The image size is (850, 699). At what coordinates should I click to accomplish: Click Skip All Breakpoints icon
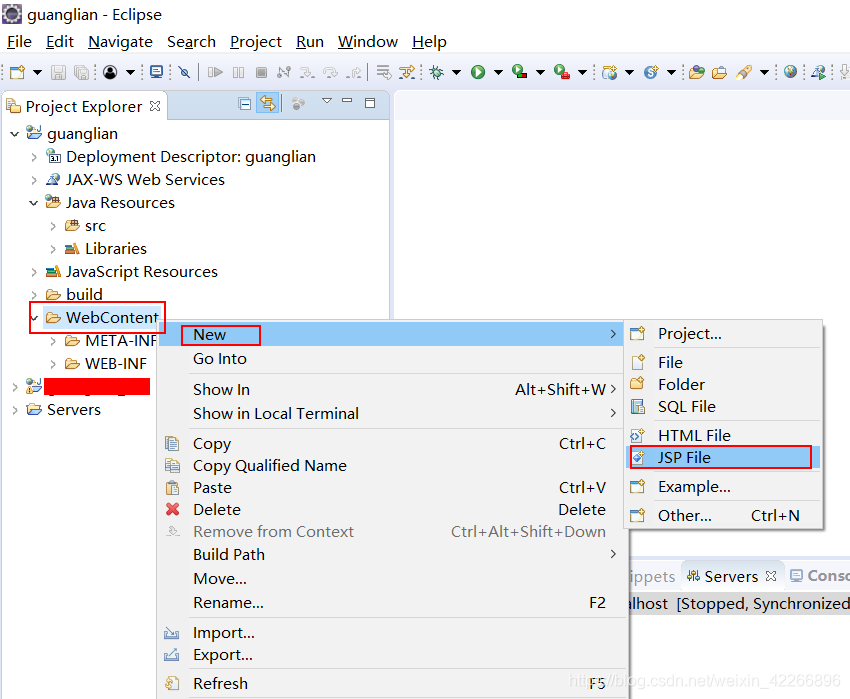pos(184,72)
